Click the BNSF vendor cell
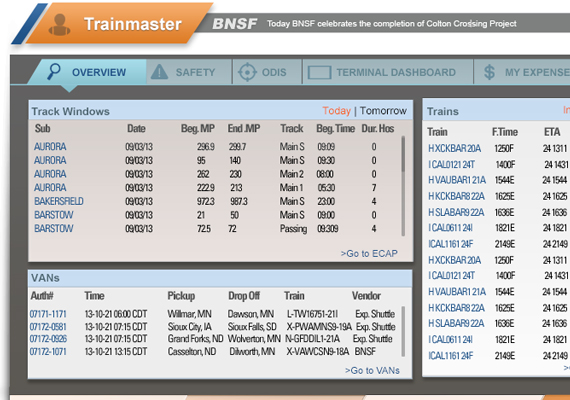570x400 pixels. click(x=365, y=352)
